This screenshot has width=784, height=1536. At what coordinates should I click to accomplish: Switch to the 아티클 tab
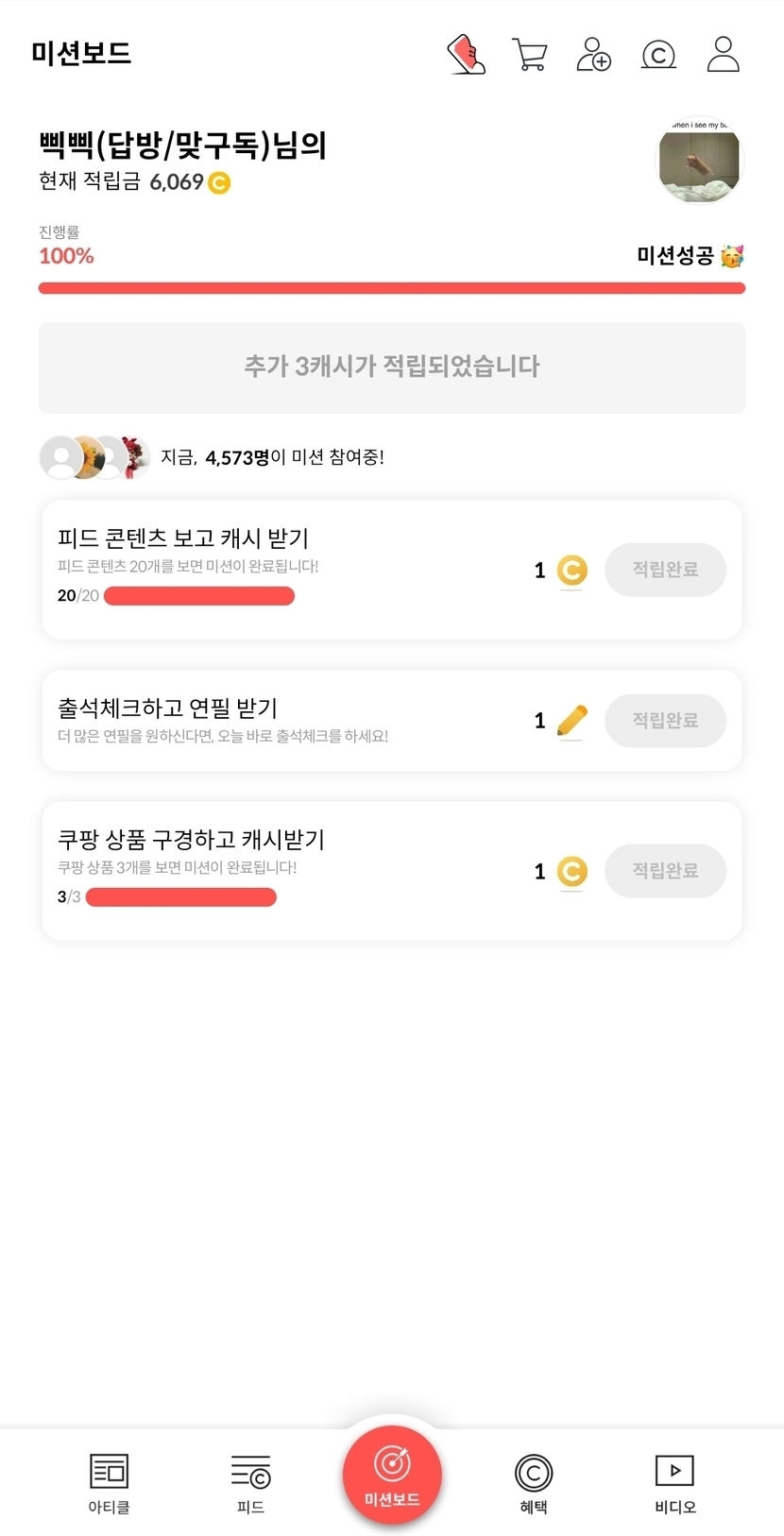pyautogui.click(x=109, y=1482)
